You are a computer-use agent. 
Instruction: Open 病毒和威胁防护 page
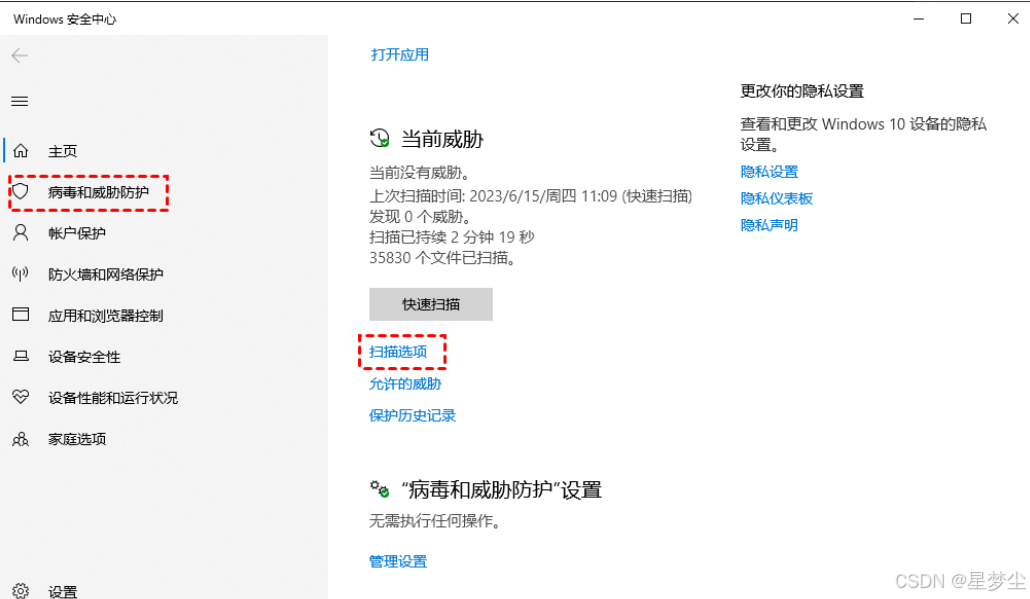coord(99,192)
